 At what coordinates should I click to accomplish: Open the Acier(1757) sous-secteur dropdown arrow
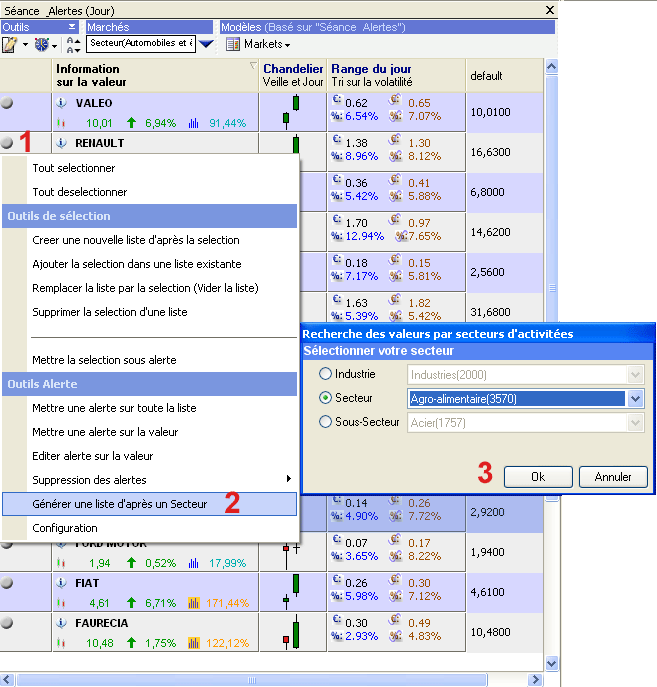click(636, 423)
